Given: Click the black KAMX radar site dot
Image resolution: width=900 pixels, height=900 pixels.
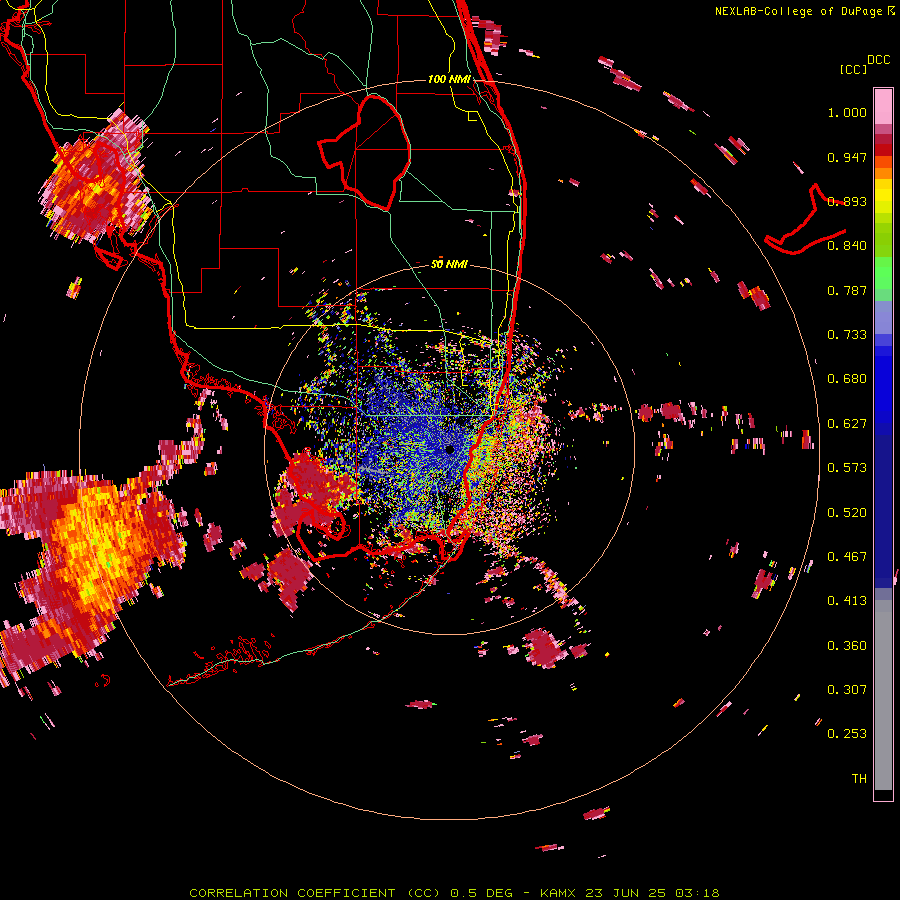Looking at the screenshot, I should pos(449,450).
